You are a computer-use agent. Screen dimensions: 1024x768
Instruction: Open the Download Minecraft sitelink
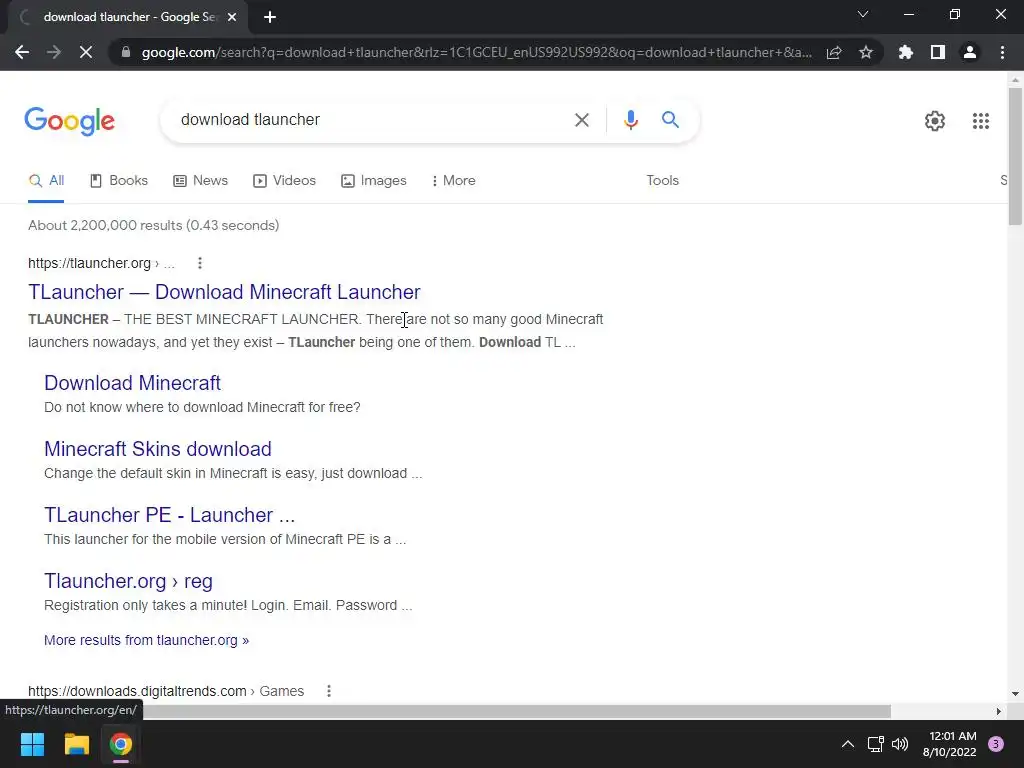click(x=133, y=383)
